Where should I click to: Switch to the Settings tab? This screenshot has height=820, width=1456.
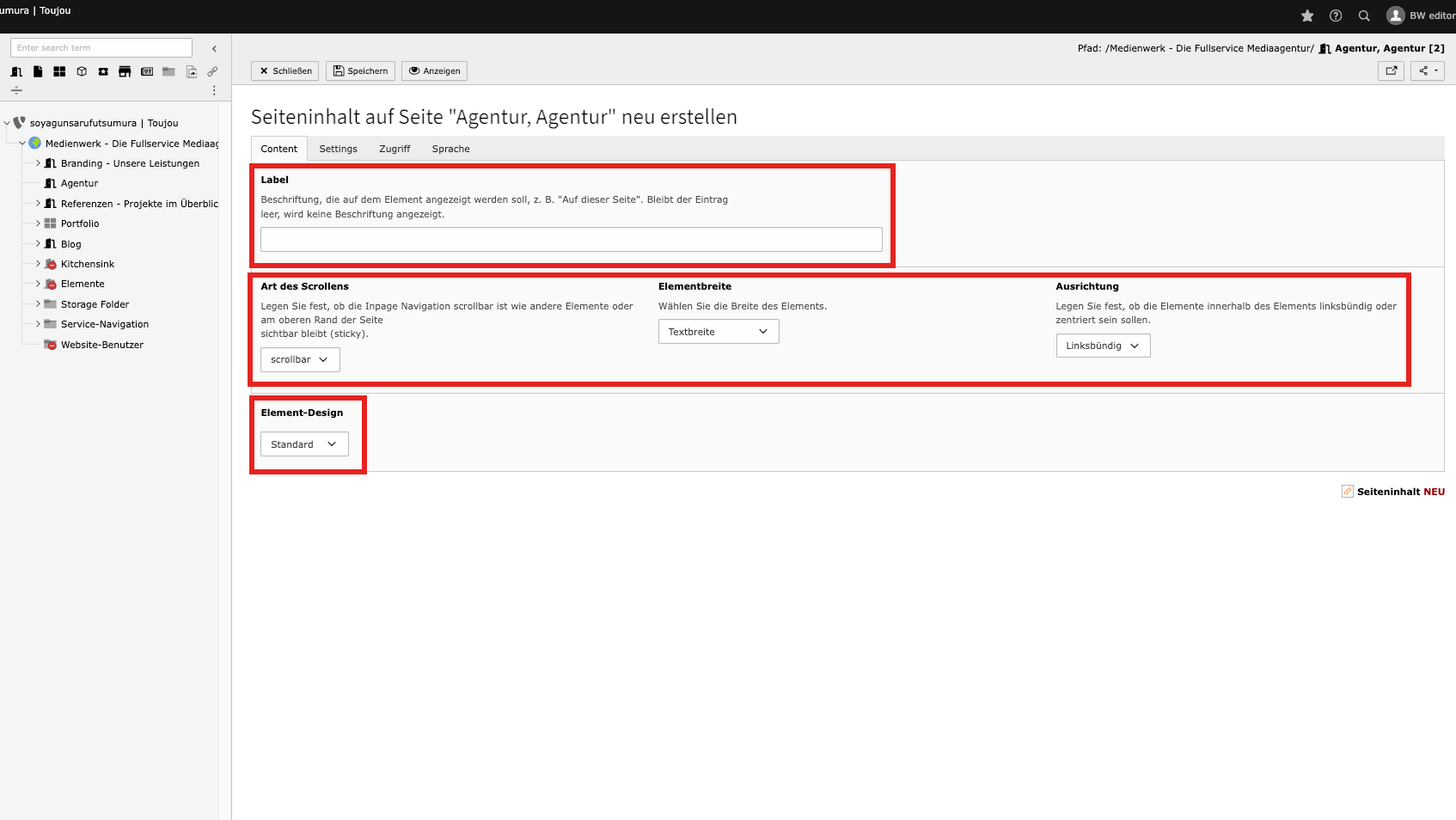click(338, 149)
